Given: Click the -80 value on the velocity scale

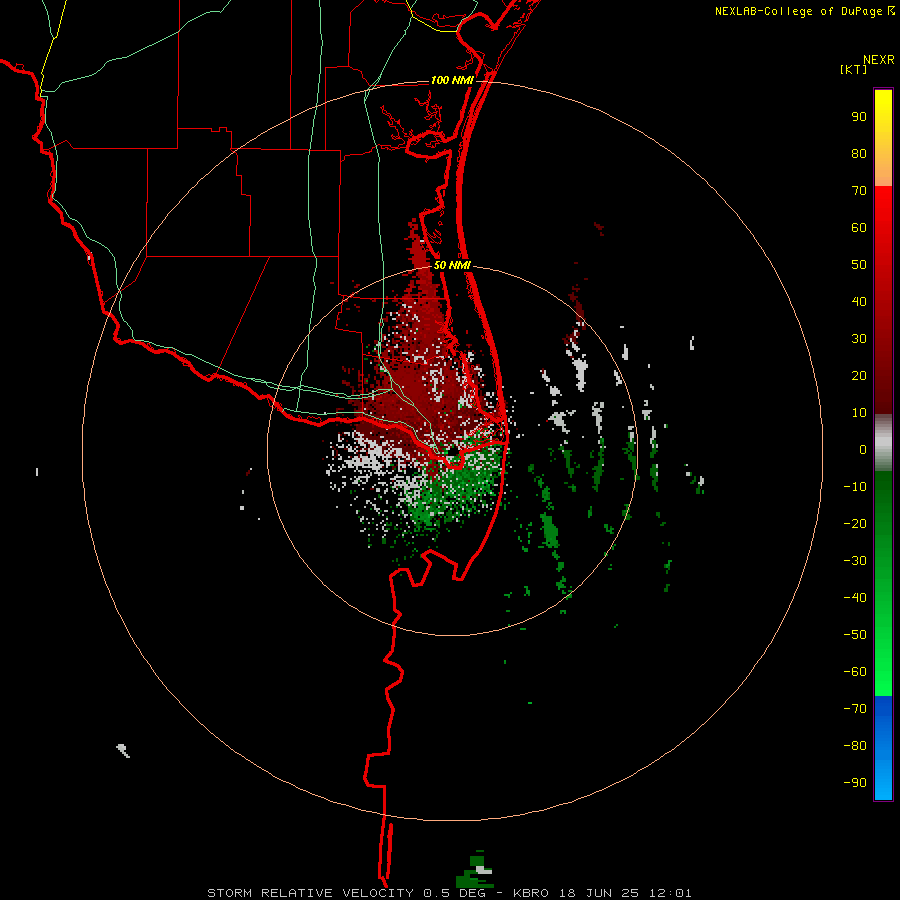Looking at the screenshot, I should (855, 746).
